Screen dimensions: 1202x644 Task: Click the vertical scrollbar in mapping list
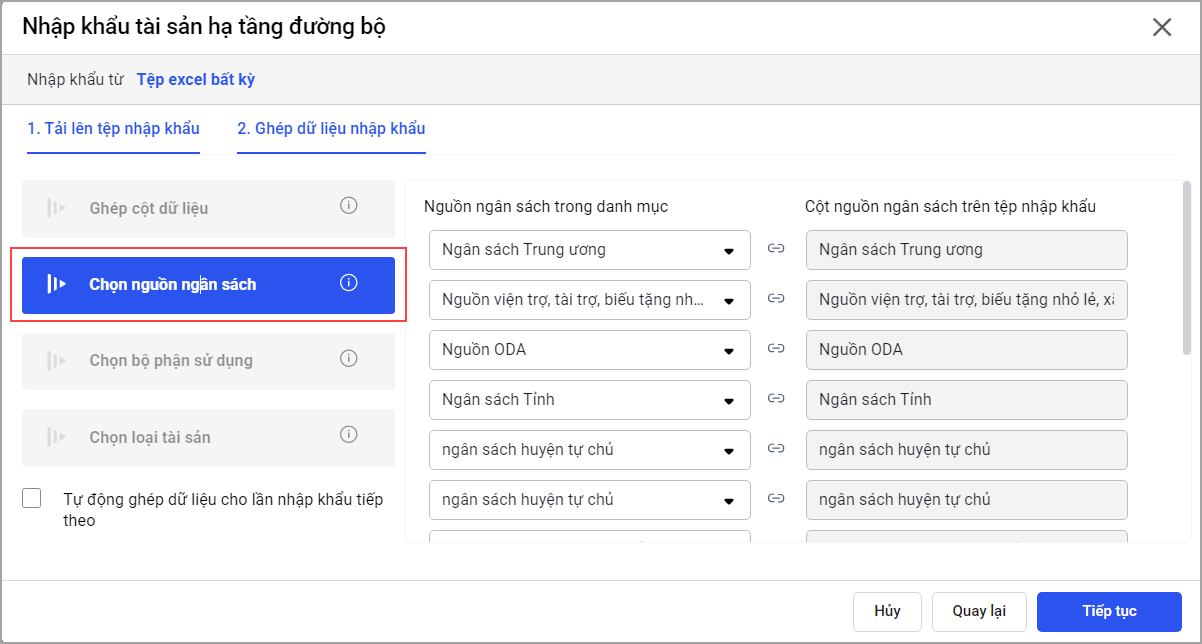tap(1186, 268)
